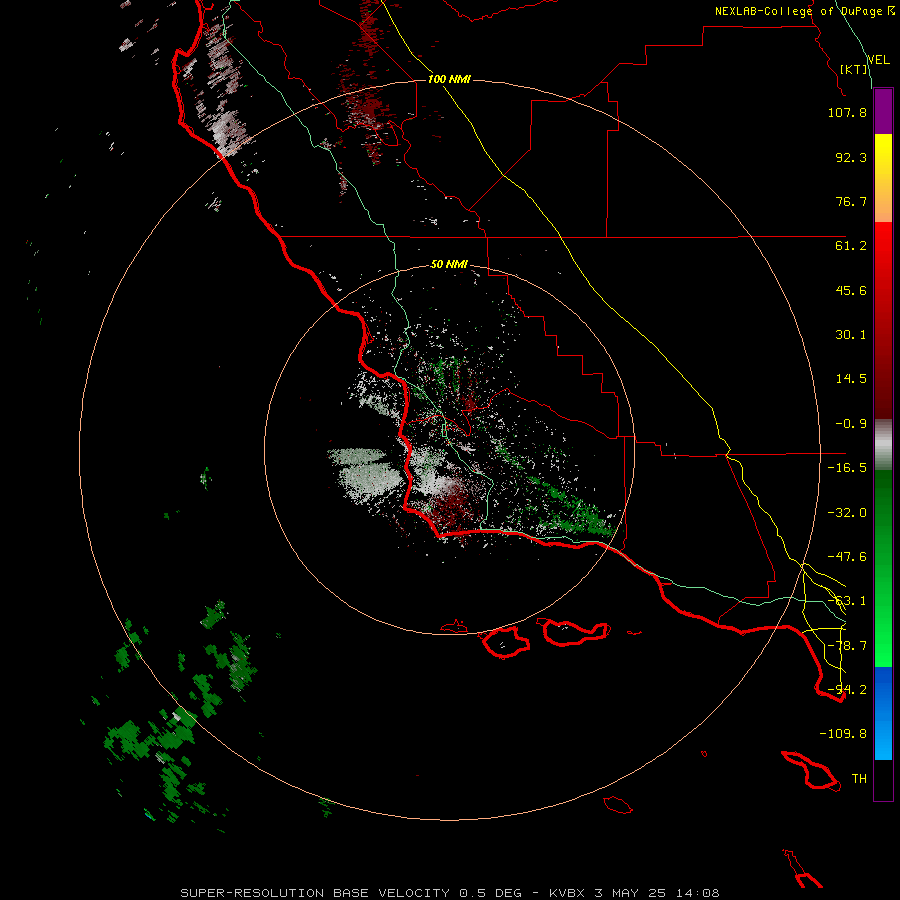Image resolution: width=900 pixels, height=900 pixels.
Task: Click the 61.2 velocity scale value
Action: click(x=851, y=246)
